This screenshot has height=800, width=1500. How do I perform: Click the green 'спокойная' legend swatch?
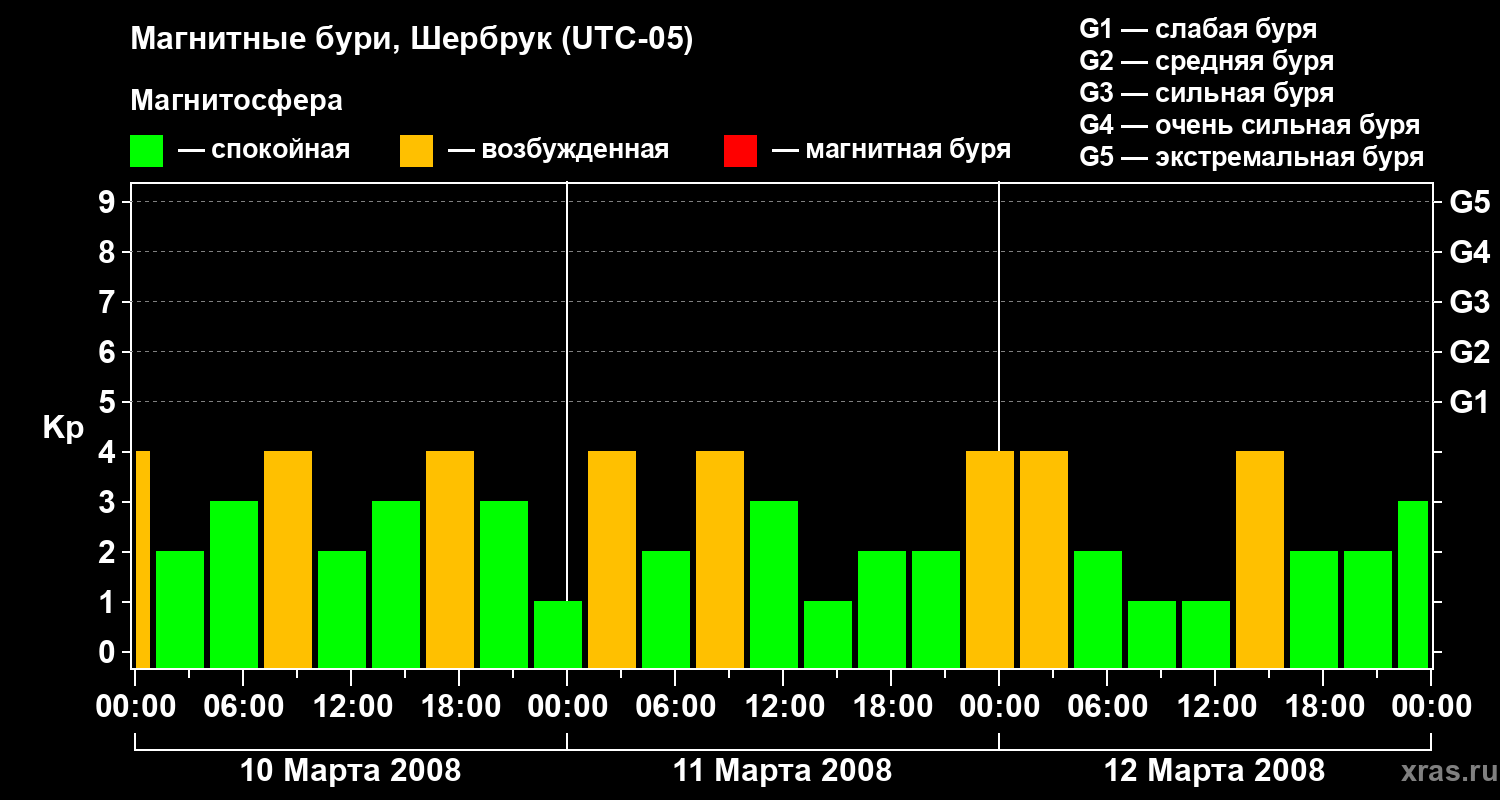pos(146,151)
